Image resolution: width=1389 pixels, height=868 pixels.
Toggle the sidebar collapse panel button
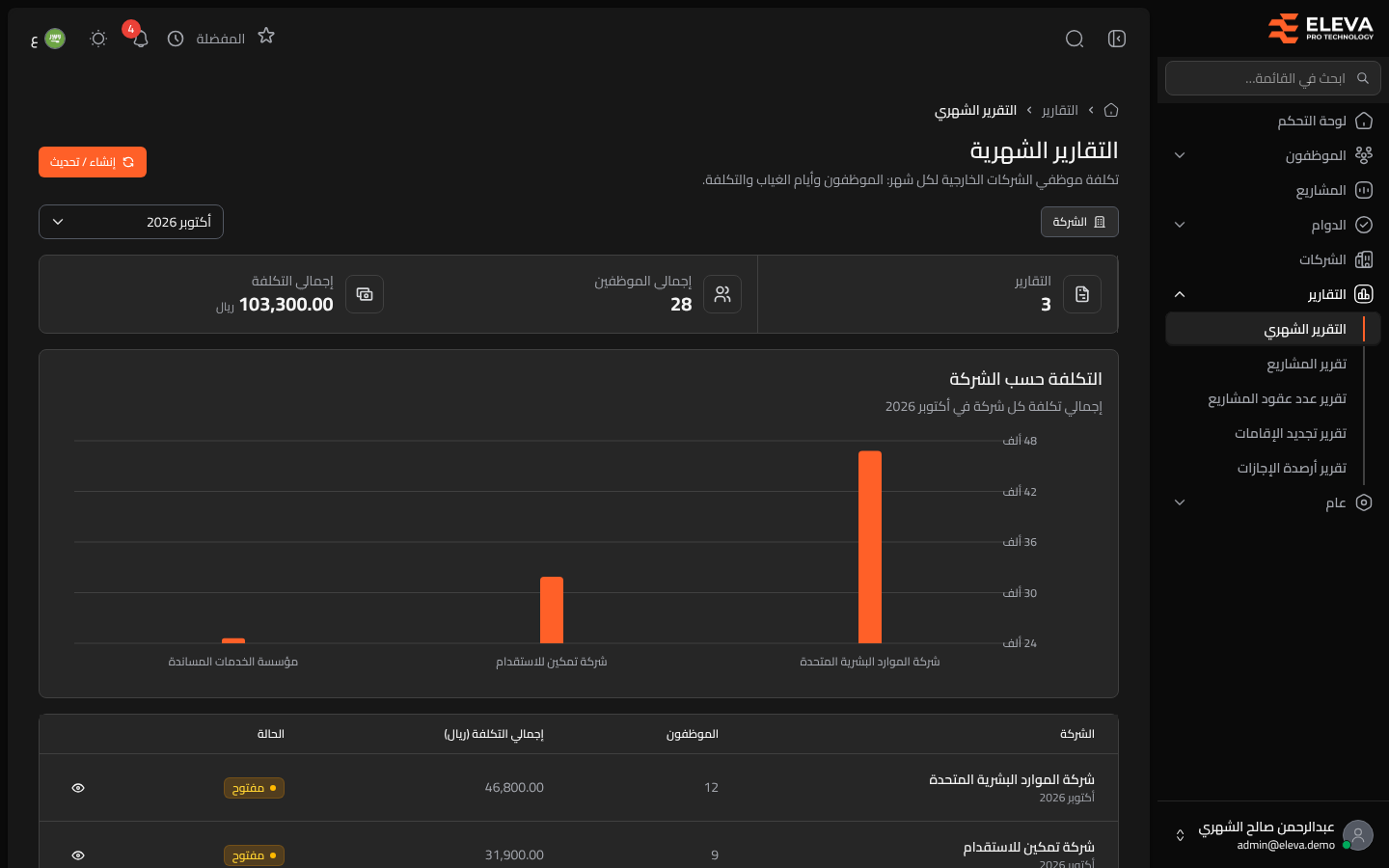tap(1117, 39)
